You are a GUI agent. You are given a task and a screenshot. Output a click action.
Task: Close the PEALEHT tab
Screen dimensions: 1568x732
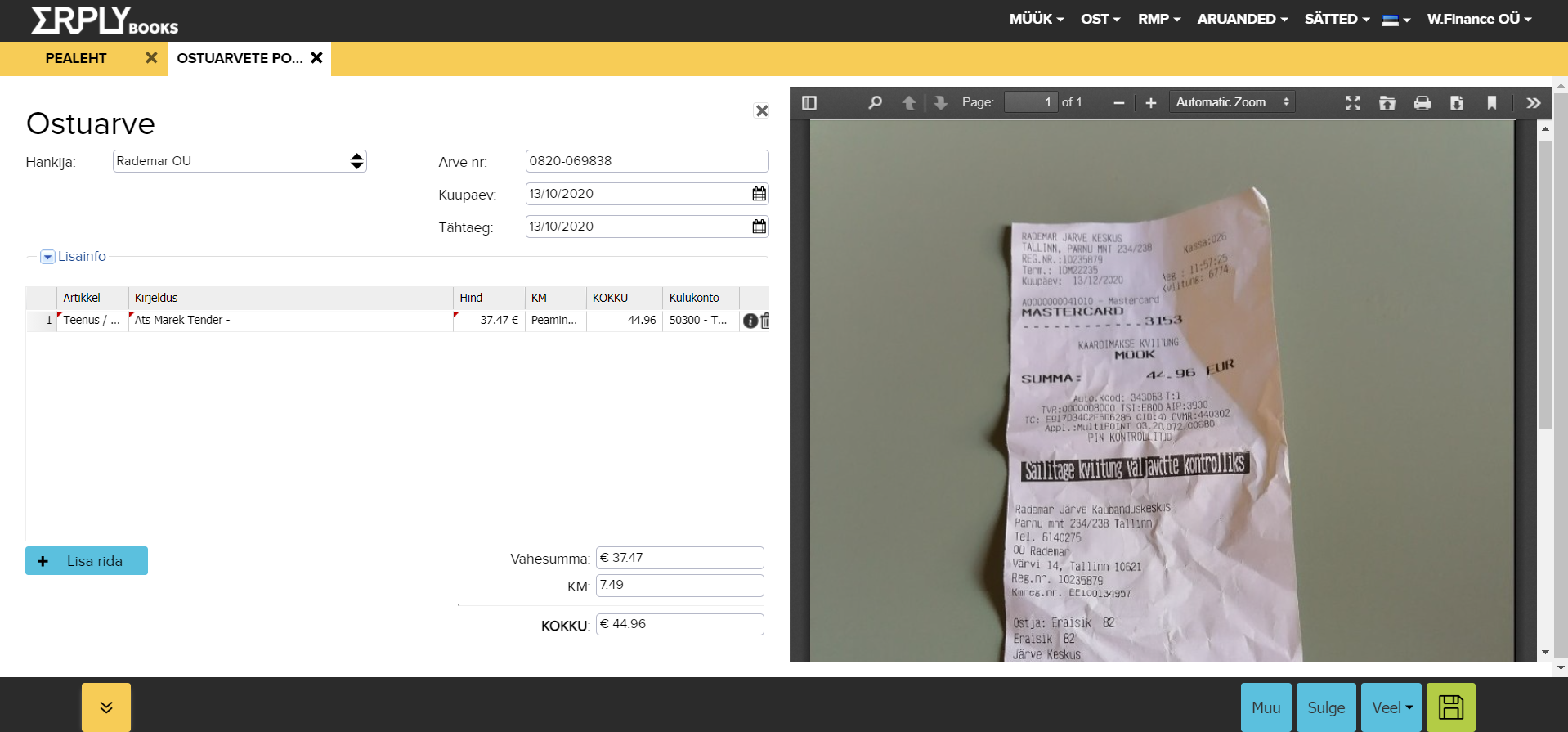[x=151, y=57]
